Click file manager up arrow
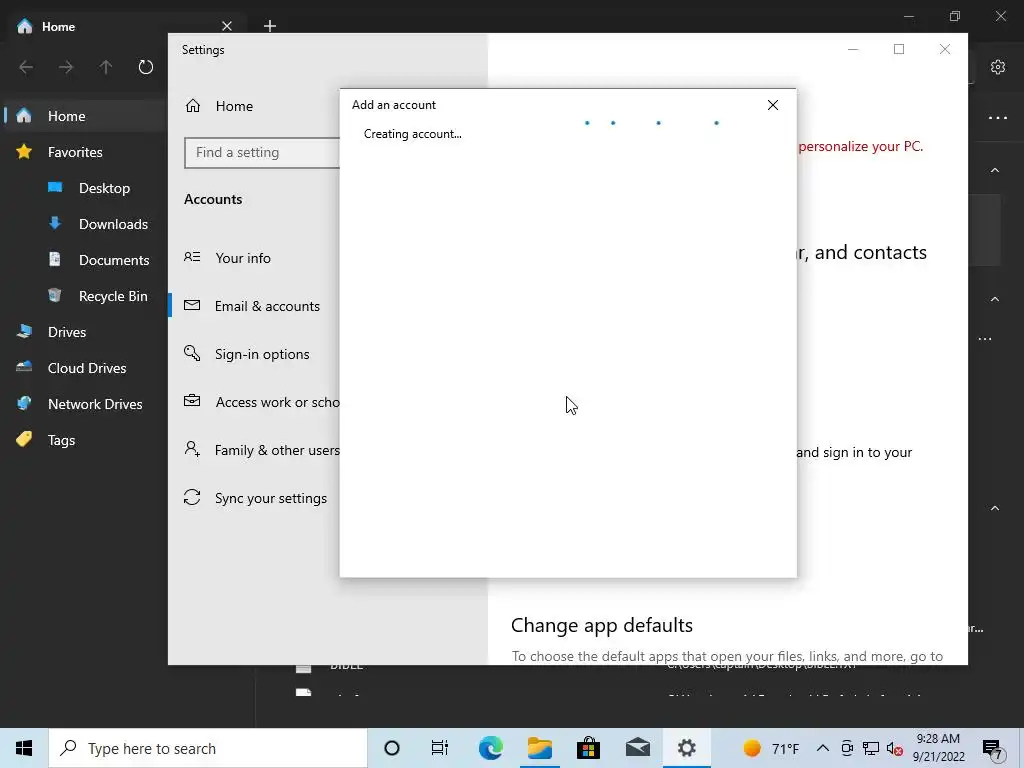This screenshot has width=1024, height=768. pos(106,67)
